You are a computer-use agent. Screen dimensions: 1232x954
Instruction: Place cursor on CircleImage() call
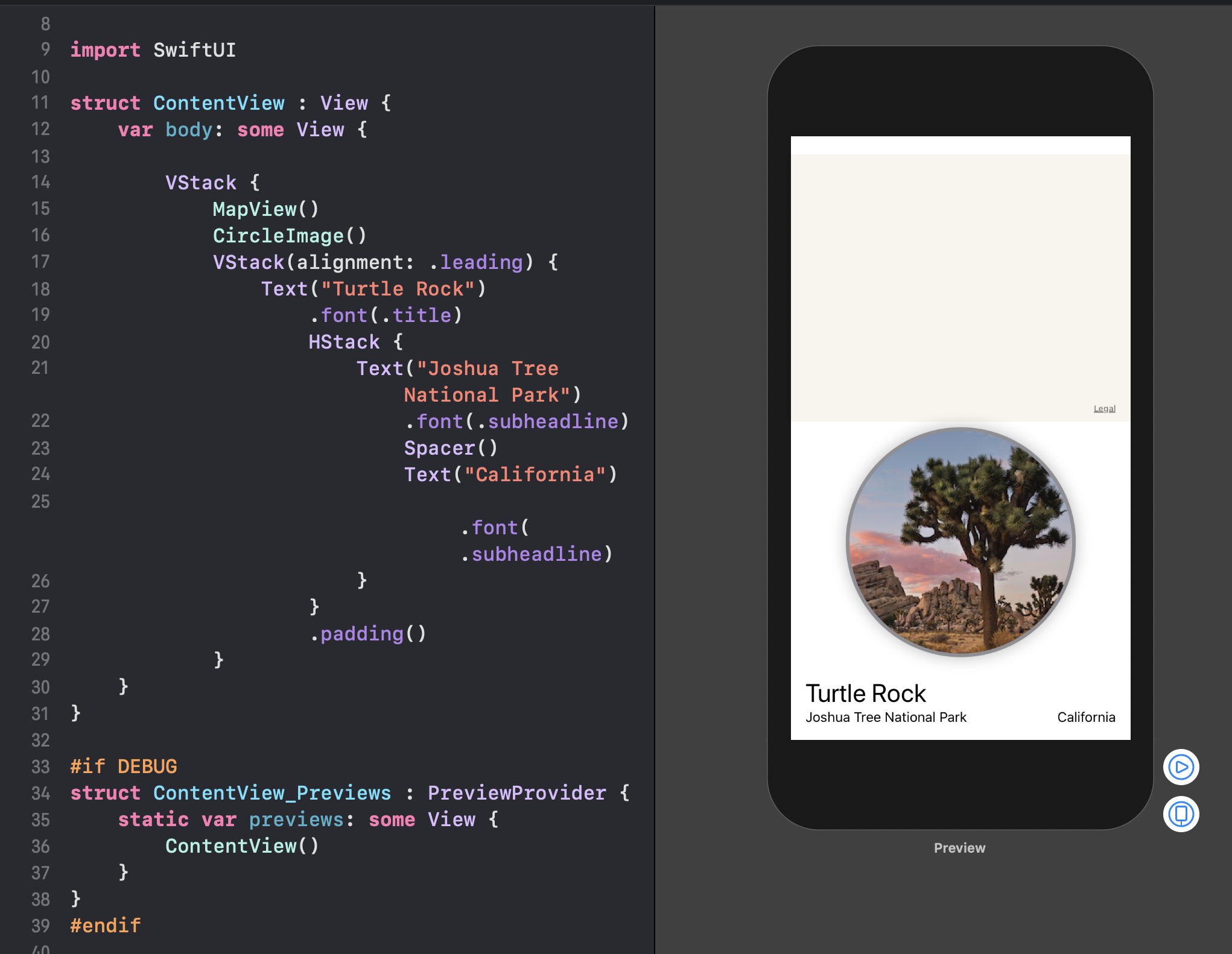click(x=290, y=236)
